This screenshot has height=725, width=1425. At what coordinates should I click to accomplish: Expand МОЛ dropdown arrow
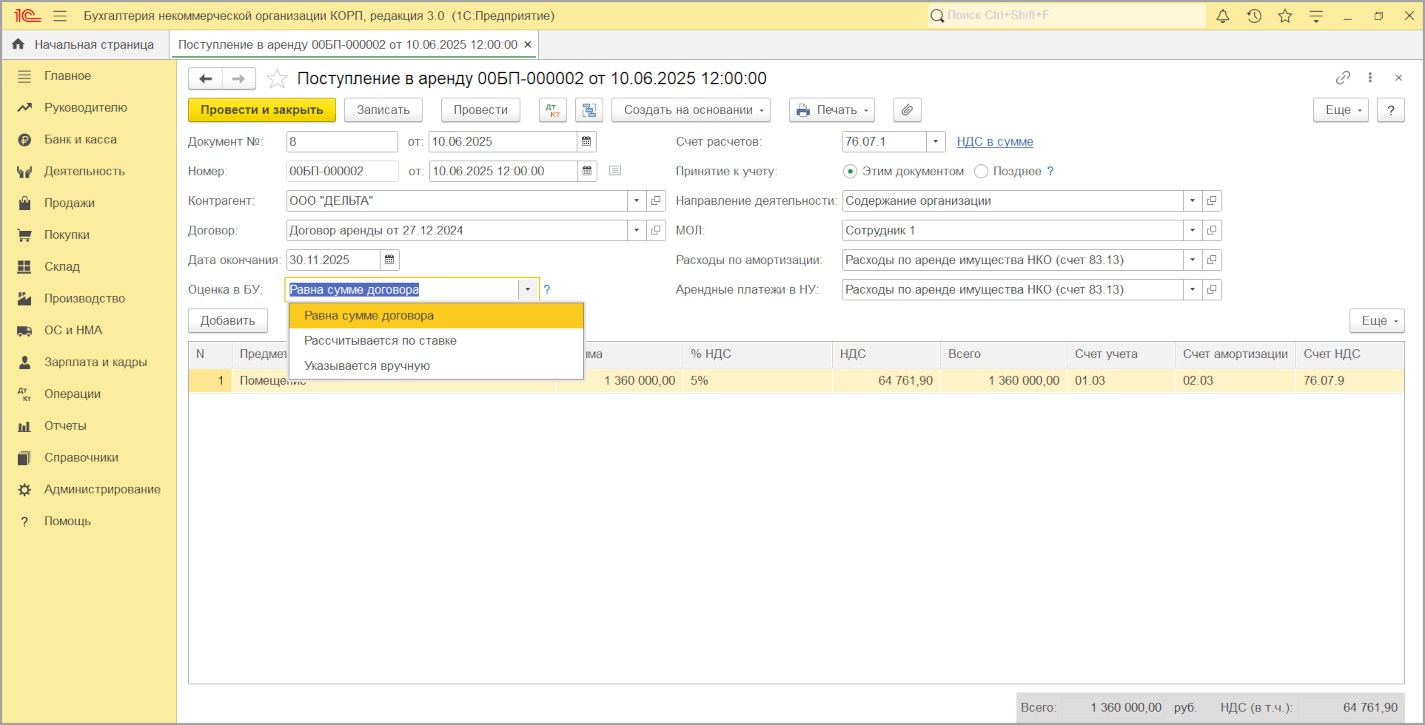pyautogui.click(x=1192, y=230)
